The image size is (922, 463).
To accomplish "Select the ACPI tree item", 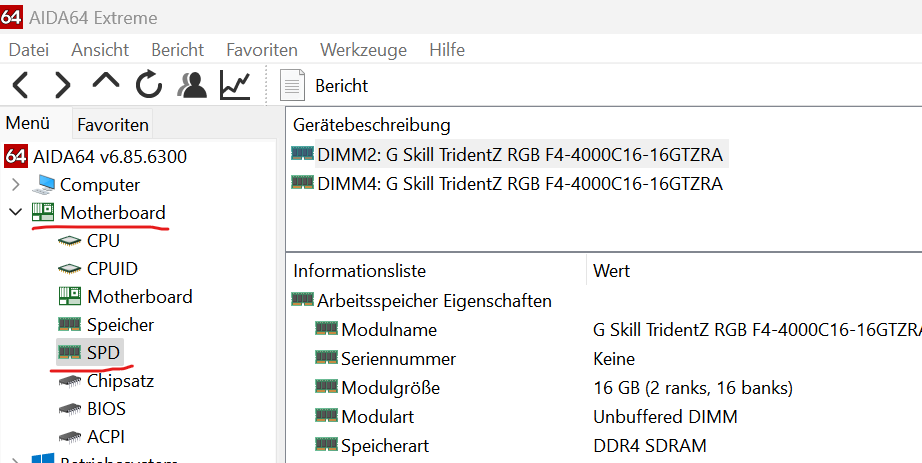I will point(106,437).
